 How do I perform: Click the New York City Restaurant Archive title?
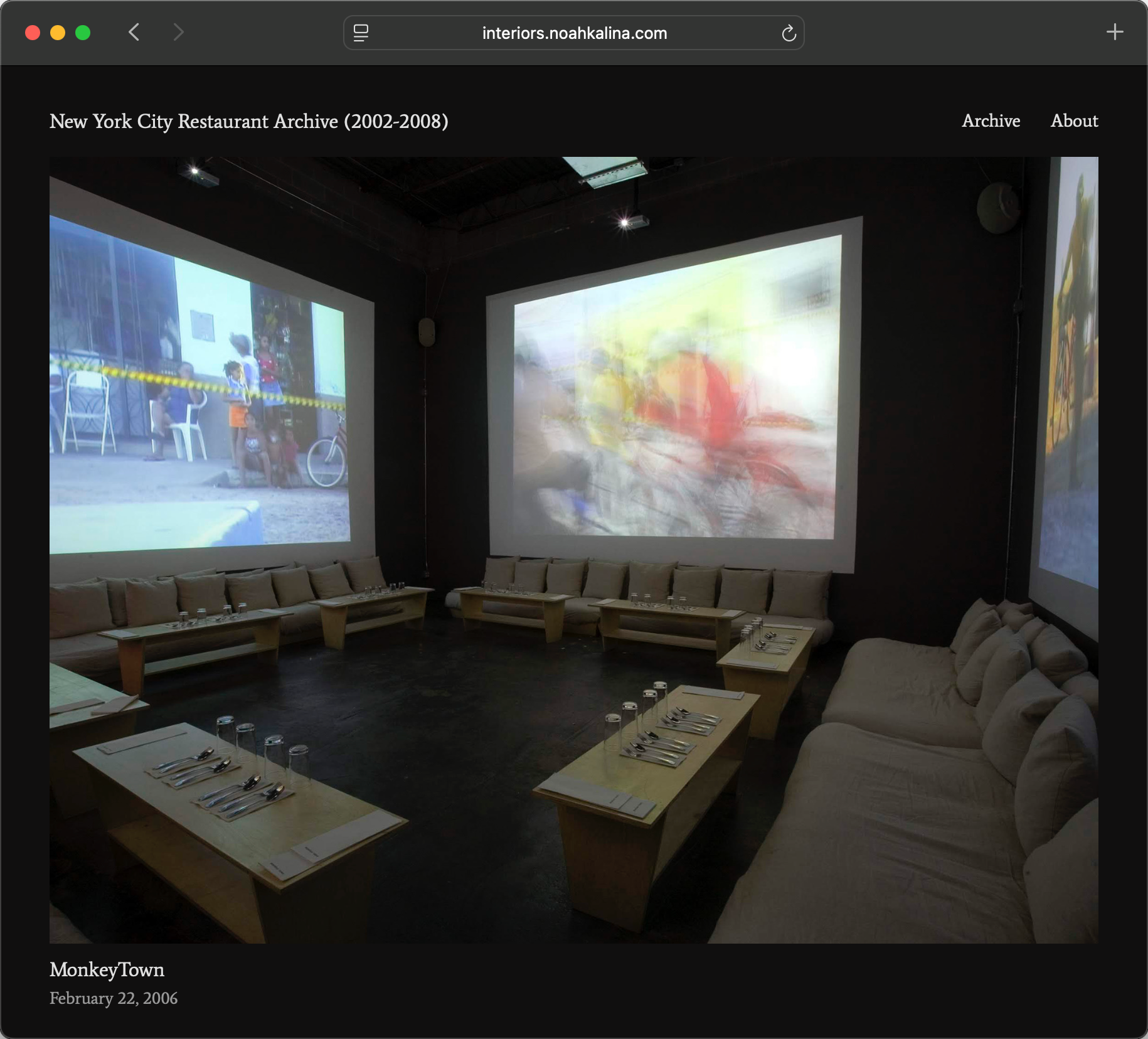click(249, 121)
